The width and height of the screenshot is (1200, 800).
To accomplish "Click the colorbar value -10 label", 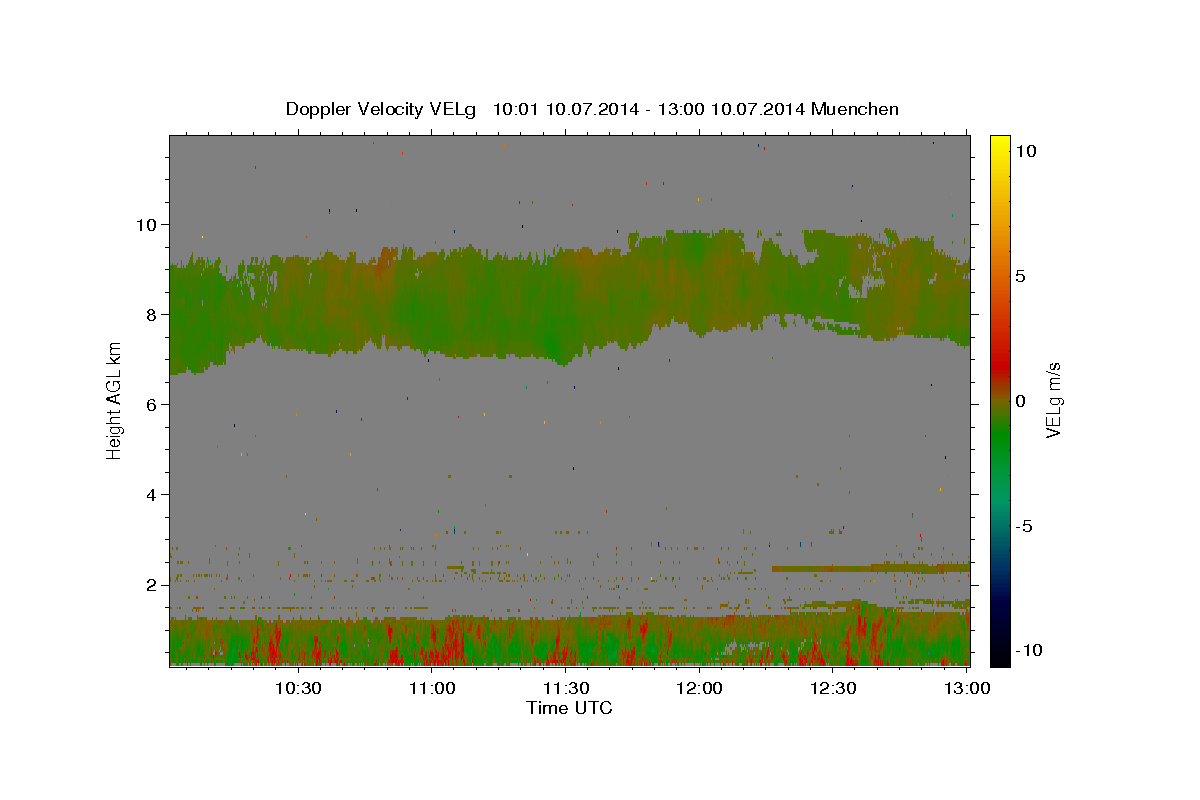I will point(1028,651).
